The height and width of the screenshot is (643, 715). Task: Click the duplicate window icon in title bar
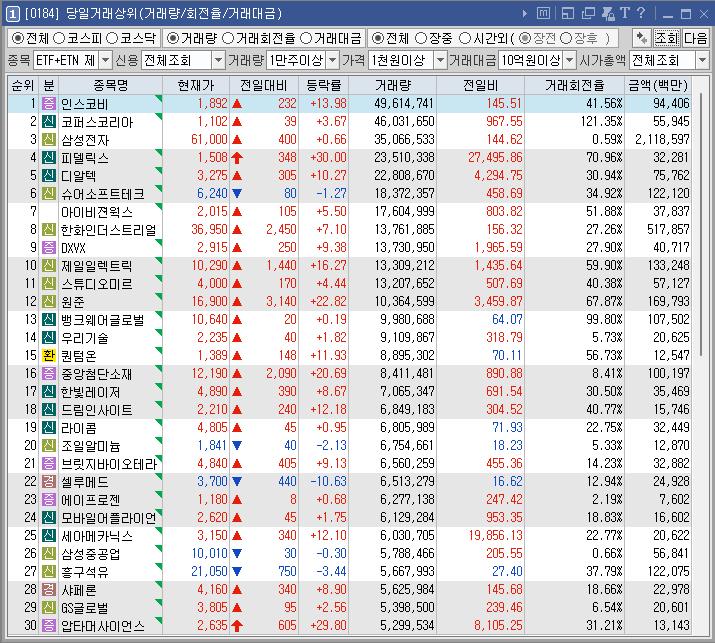[588, 14]
